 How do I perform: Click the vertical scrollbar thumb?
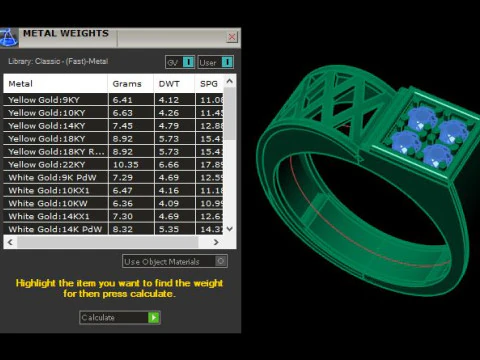(x=229, y=114)
